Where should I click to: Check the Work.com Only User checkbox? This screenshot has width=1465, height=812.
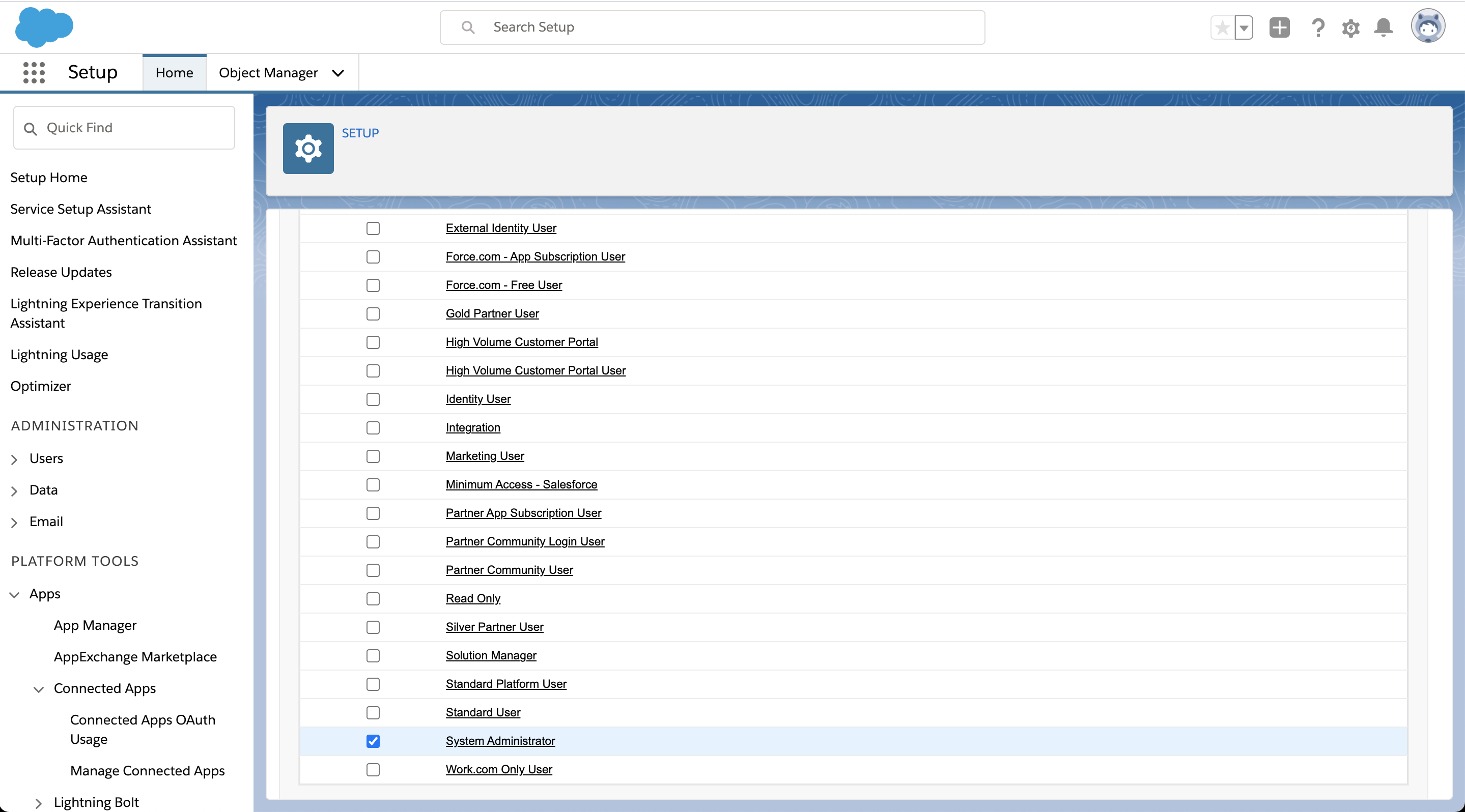click(373, 770)
